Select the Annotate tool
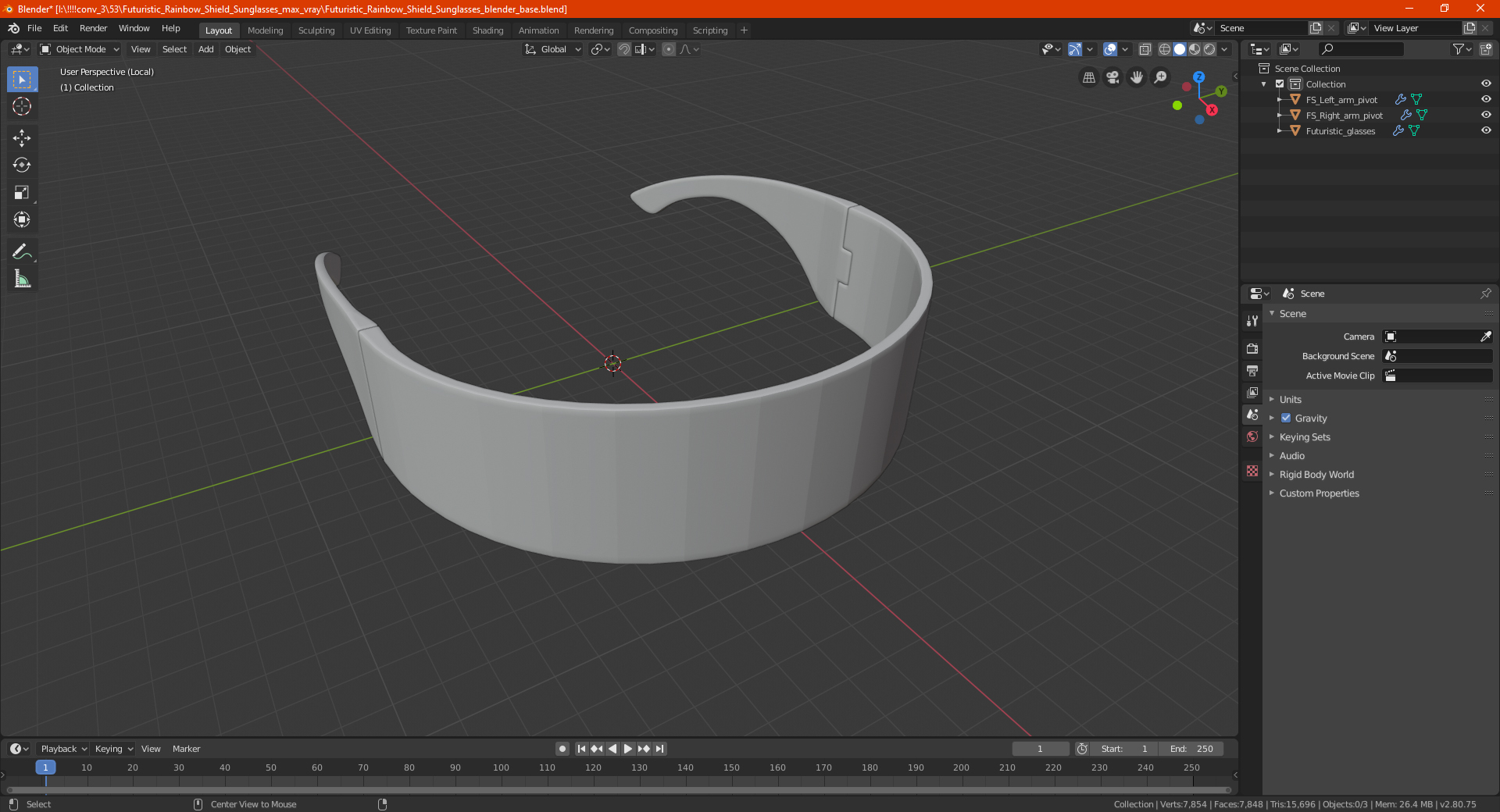1500x812 pixels. click(22, 251)
